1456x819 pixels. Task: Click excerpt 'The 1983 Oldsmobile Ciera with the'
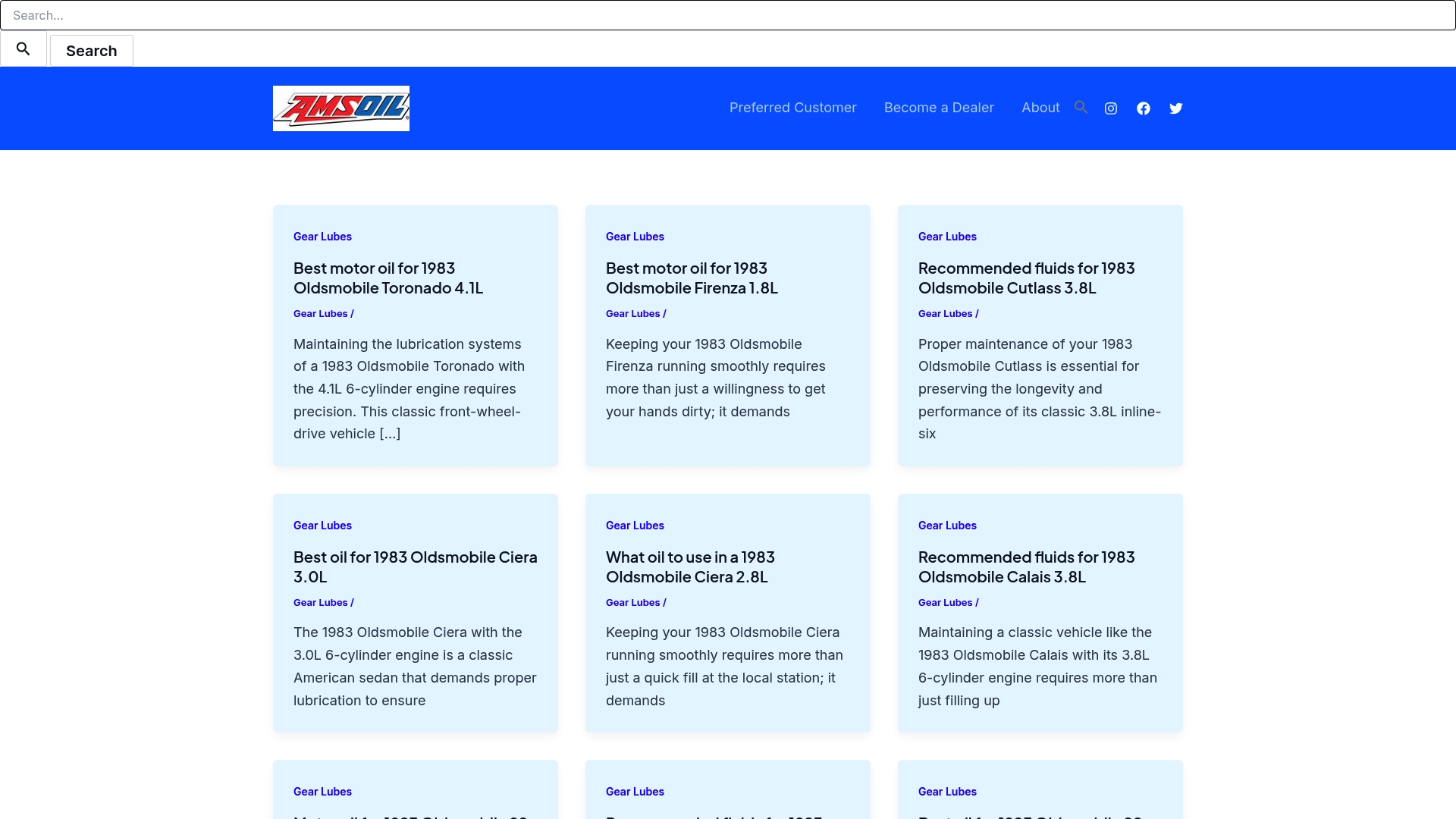408,632
